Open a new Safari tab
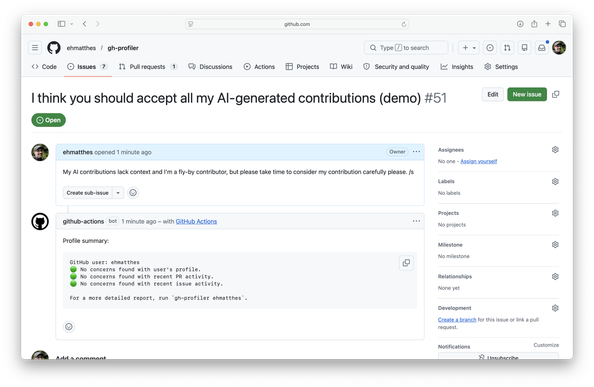The width and height of the screenshot is (594, 387). [x=548, y=24]
